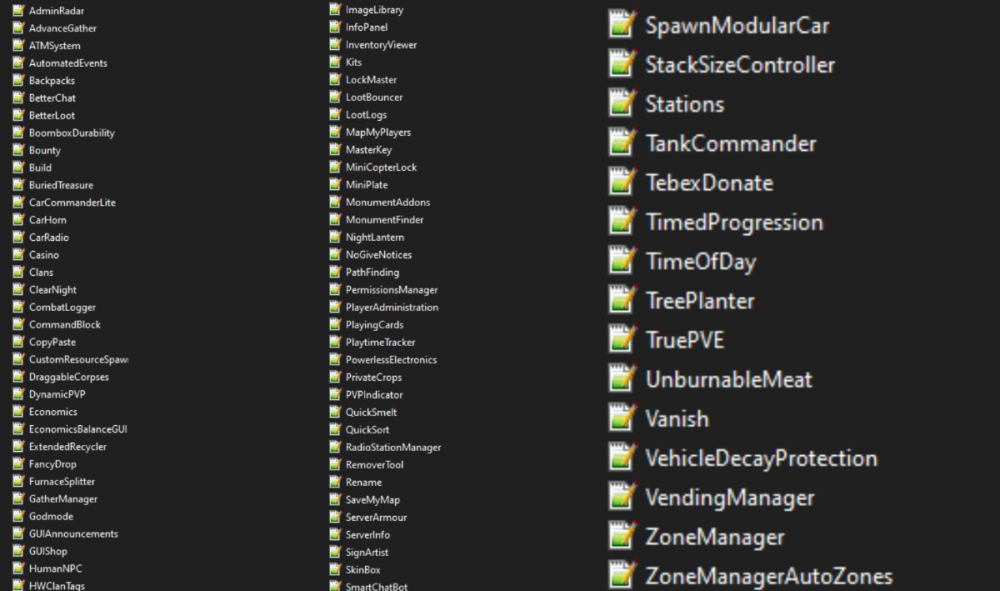Screen dimensions: 1000x591
Task: Select the HumanNPC file name
Action: tap(54, 568)
